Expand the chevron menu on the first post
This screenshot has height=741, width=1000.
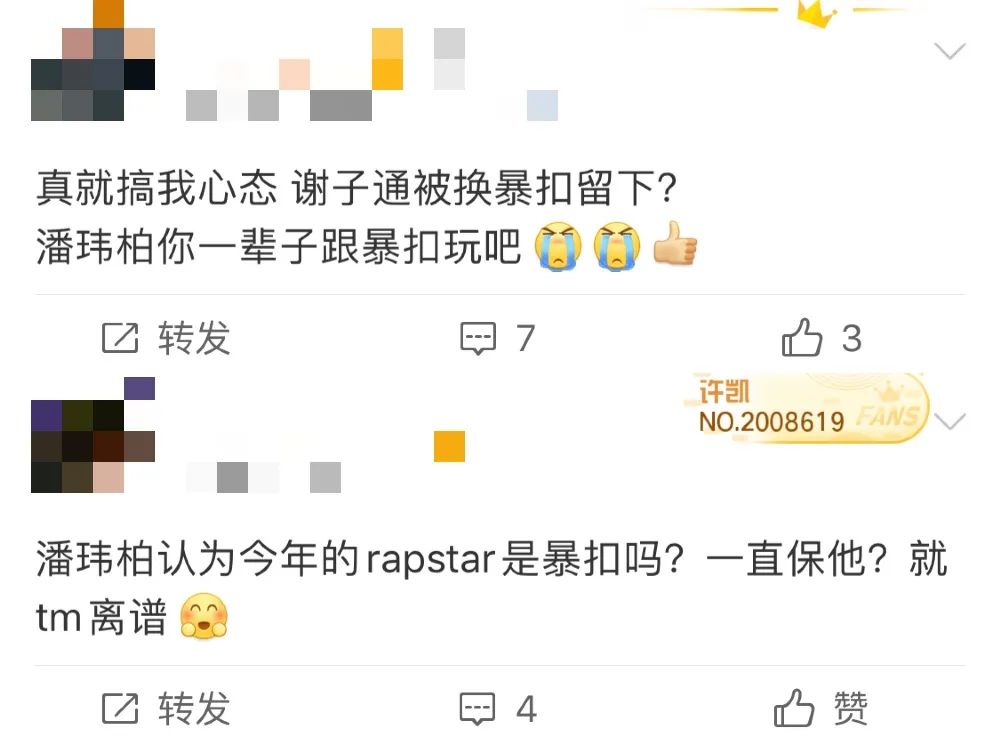pyautogui.click(x=950, y=51)
